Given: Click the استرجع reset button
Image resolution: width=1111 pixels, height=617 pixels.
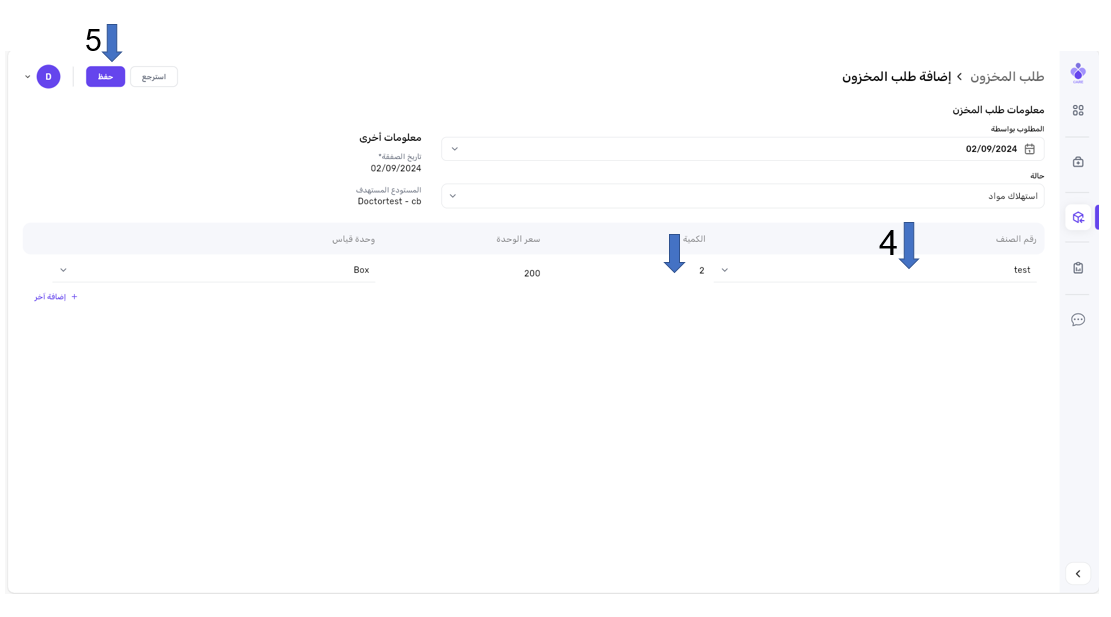Looking at the screenshot, I should pos(154,77).
